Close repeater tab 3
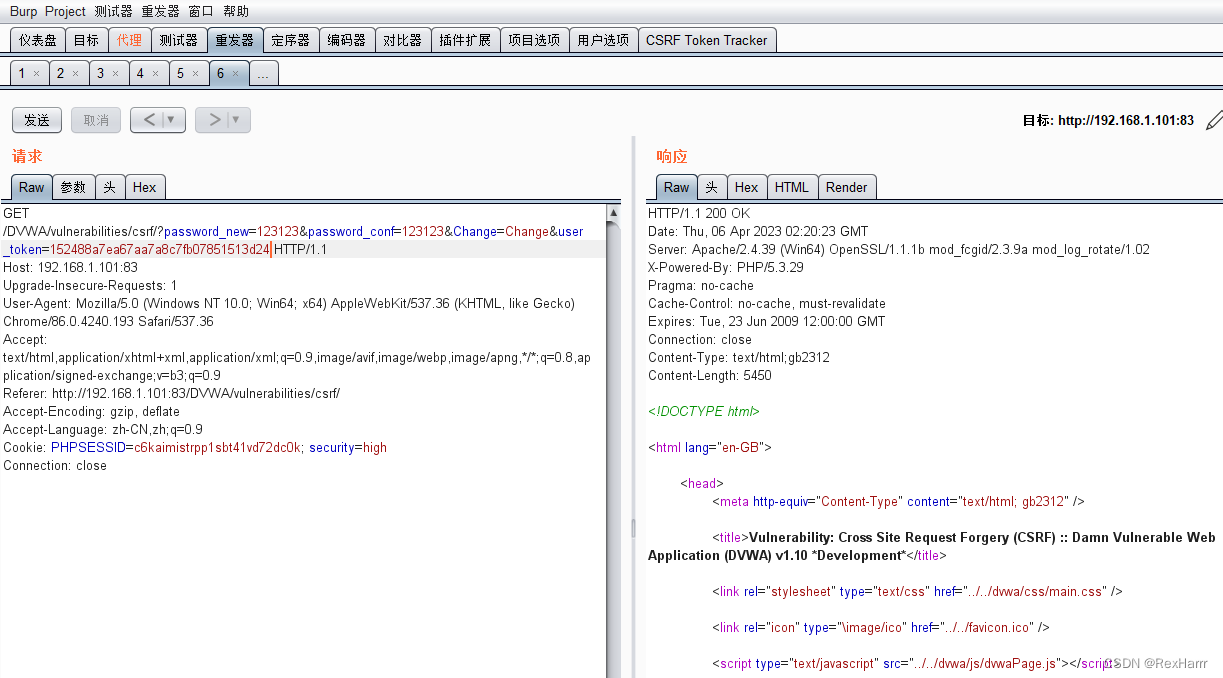The image size is (1223, 678). tap(115, 74)
